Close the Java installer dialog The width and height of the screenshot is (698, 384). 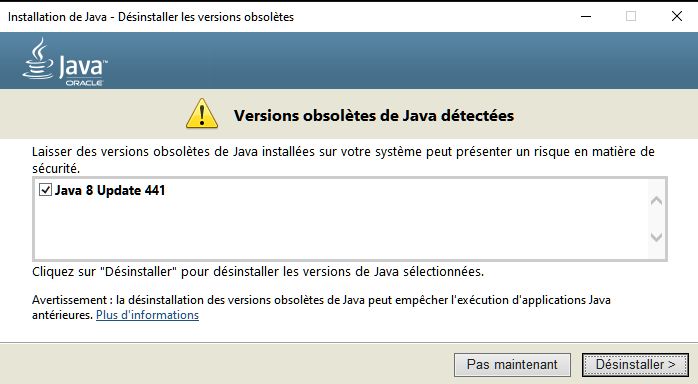click(x=677, y=16)
